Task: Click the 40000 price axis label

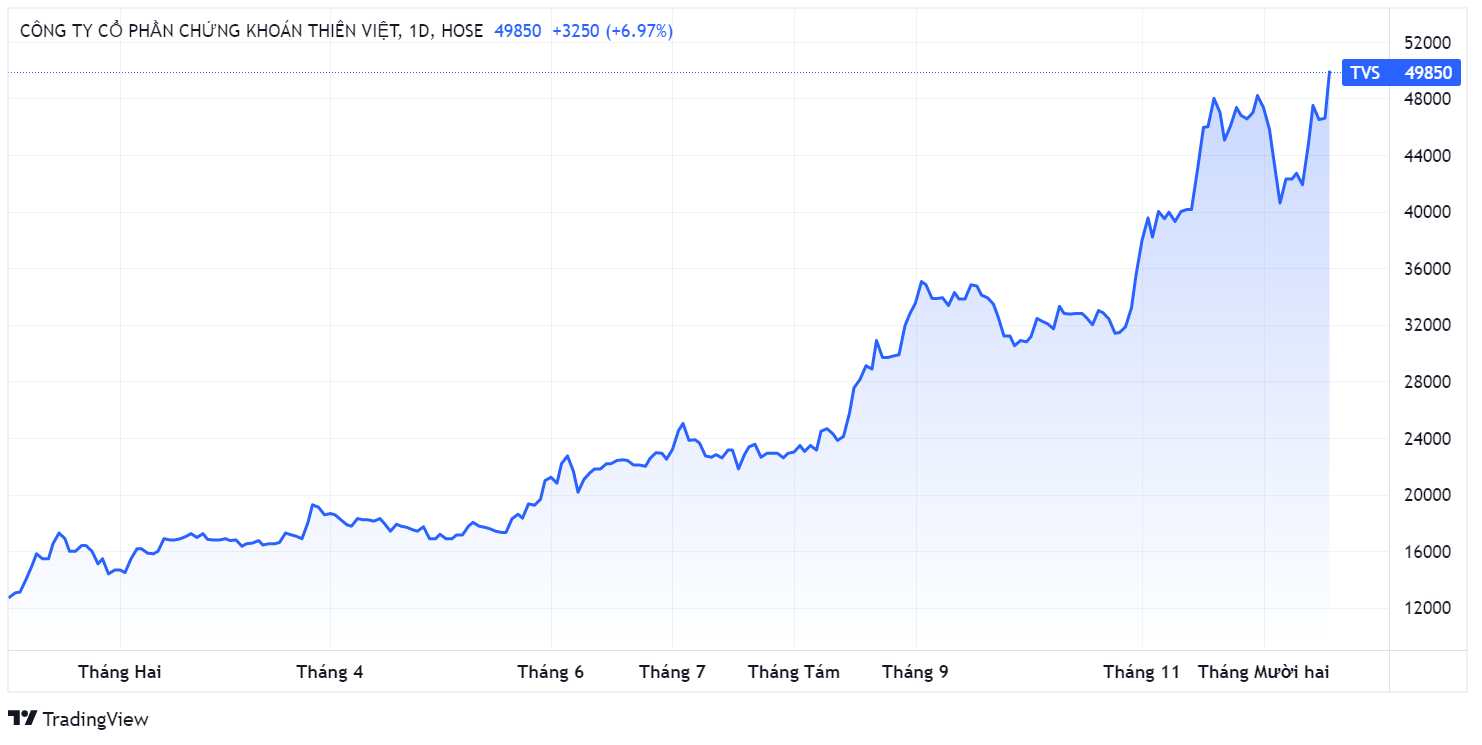Action: tap(1428, 212)
